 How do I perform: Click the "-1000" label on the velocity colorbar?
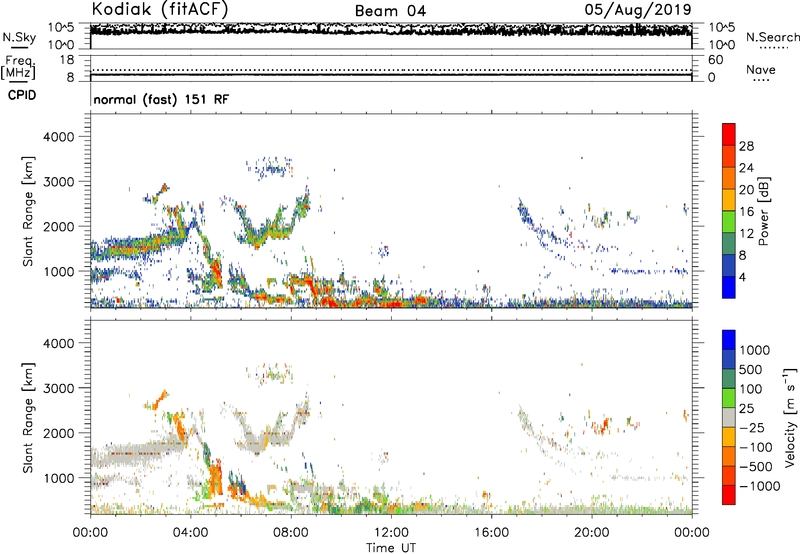[759, 486]
